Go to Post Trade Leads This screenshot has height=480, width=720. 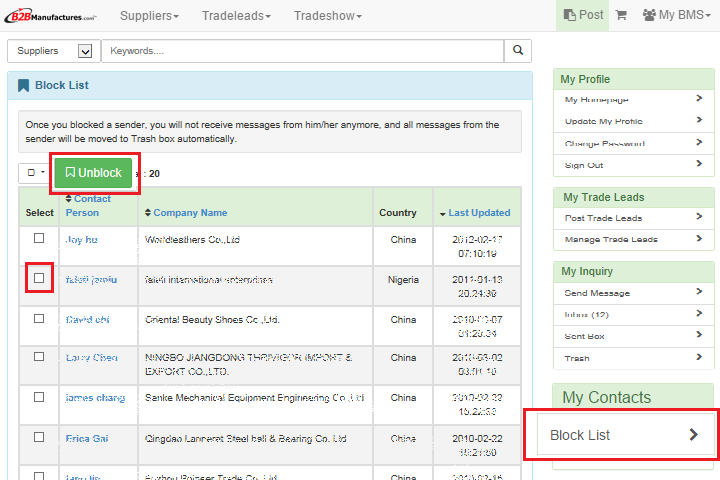(x=632, y=218)
